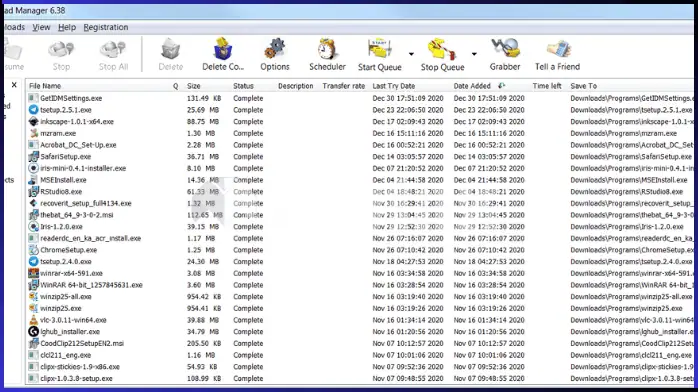Select clipx-stickies-1.9-x86.exe row

click(x=360, y=367)
